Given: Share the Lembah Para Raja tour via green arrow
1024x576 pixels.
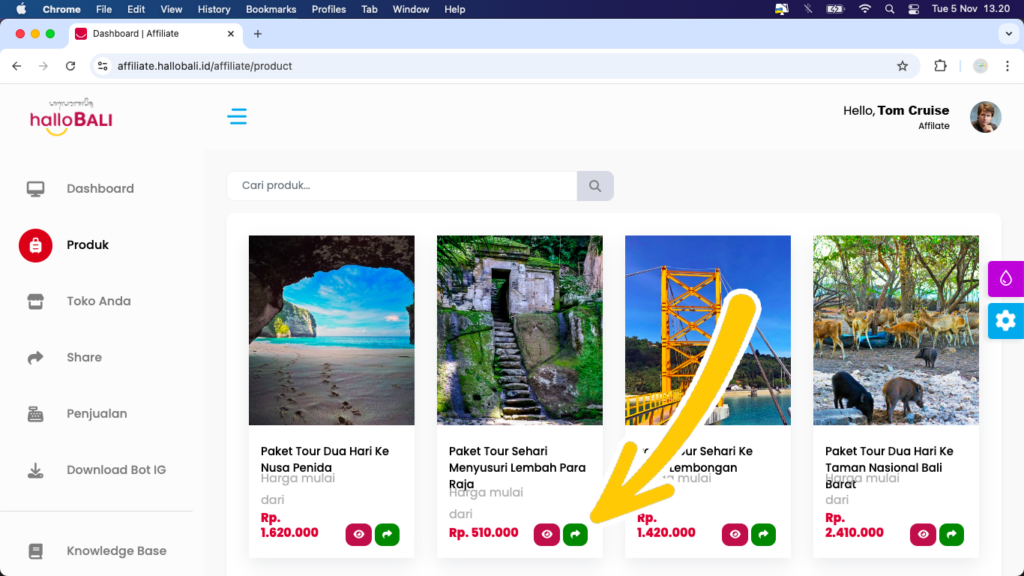Looking at the screenshot, I should pos(575,534).
